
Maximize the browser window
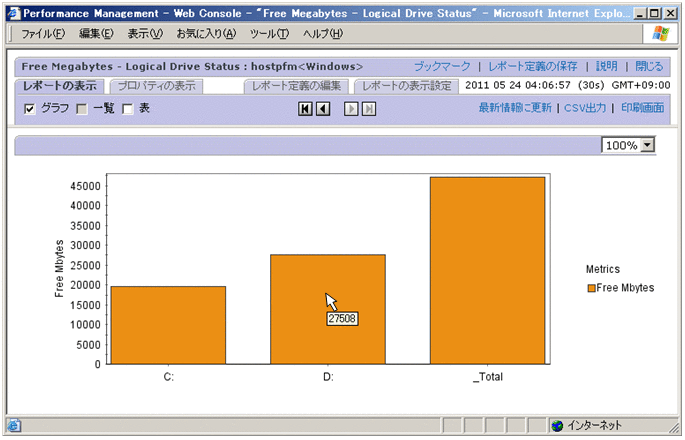[654, 14]
